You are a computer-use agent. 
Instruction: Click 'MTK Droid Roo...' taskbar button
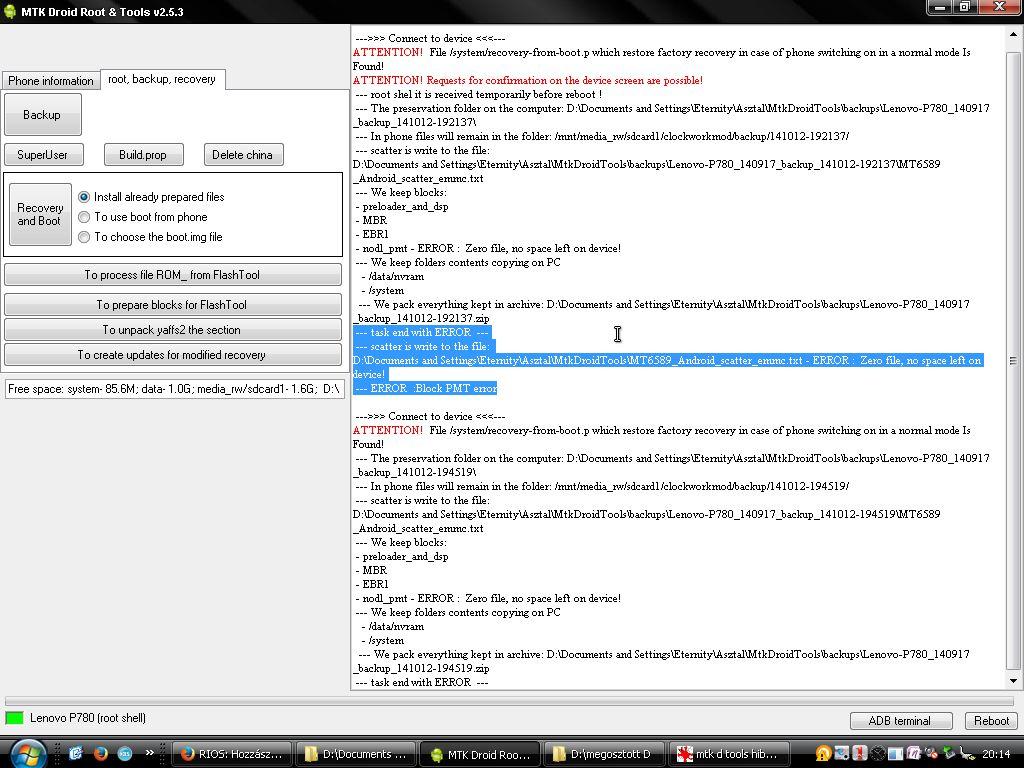tap(481, 754)
